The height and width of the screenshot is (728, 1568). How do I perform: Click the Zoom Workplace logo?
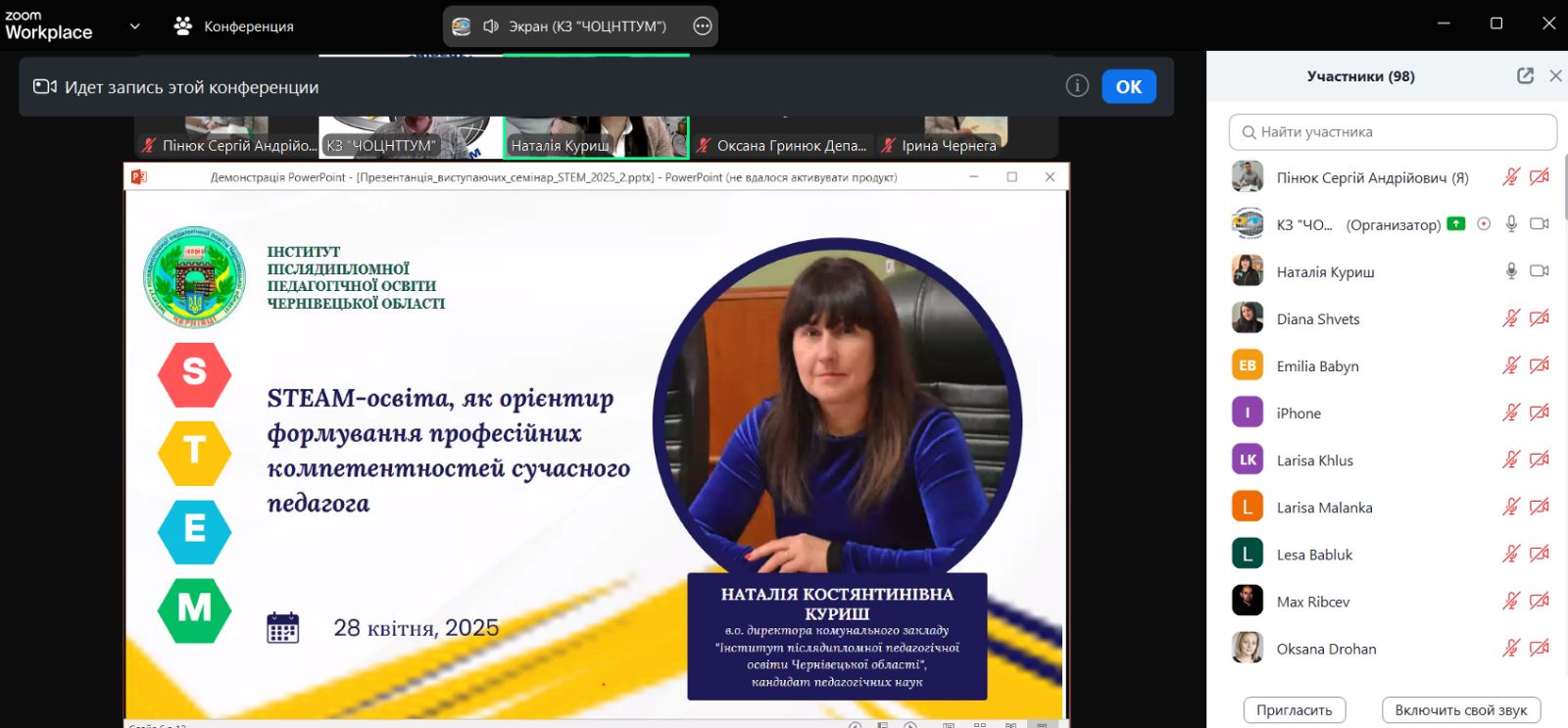(x=49, y=25)
